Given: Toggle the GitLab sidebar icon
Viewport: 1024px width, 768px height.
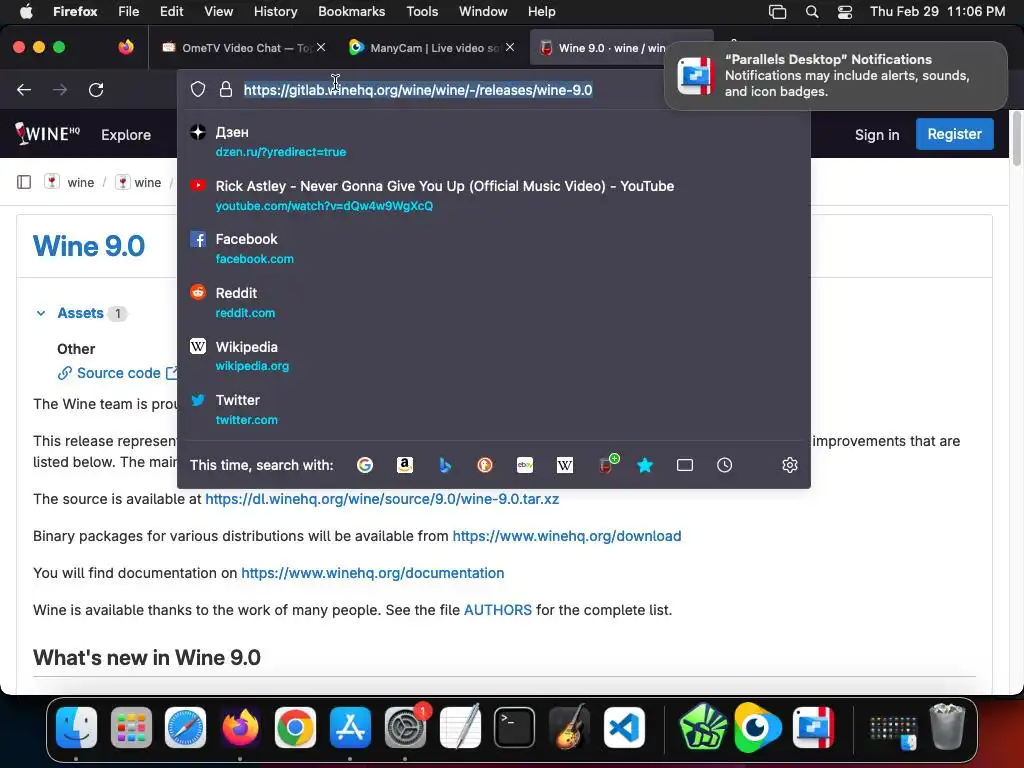Looking at the screenshot, I should (24, 182).
